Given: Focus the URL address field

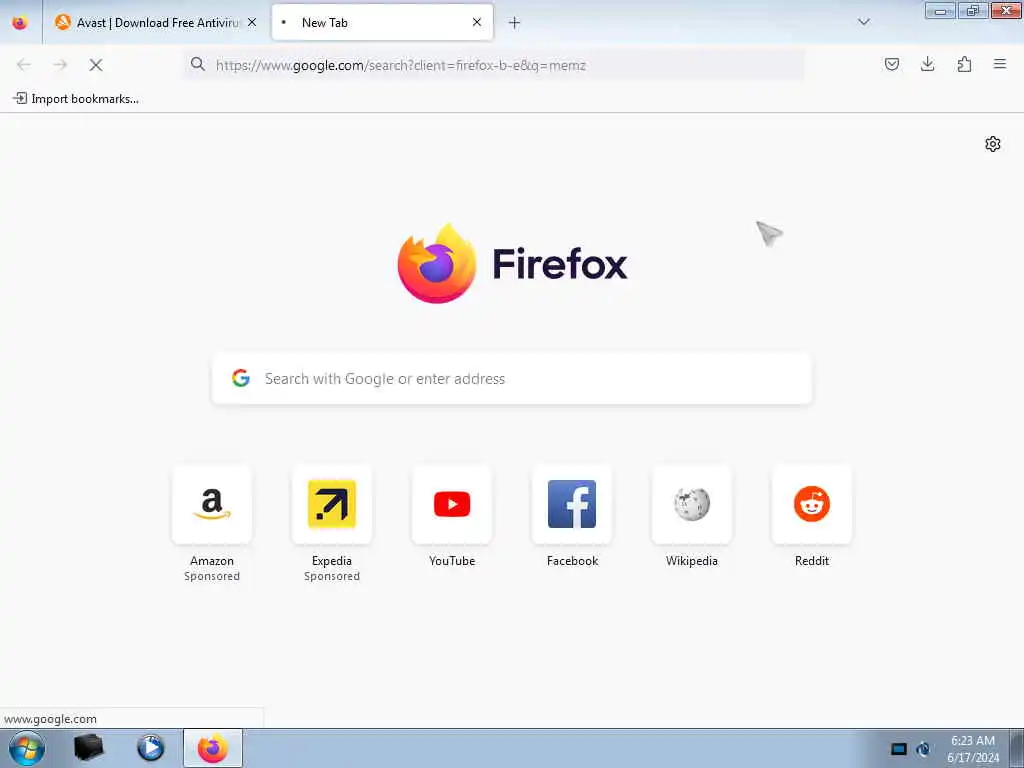Looking at the screenshot, I should pos(494,65).
